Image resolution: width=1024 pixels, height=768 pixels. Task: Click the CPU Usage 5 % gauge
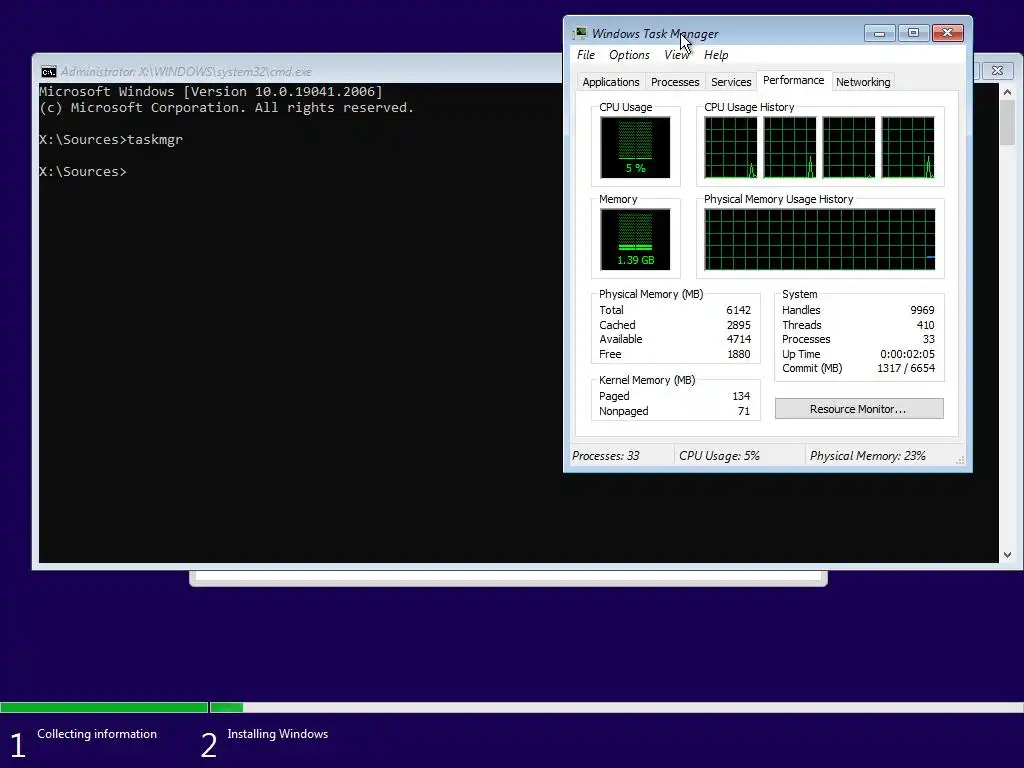635,147
